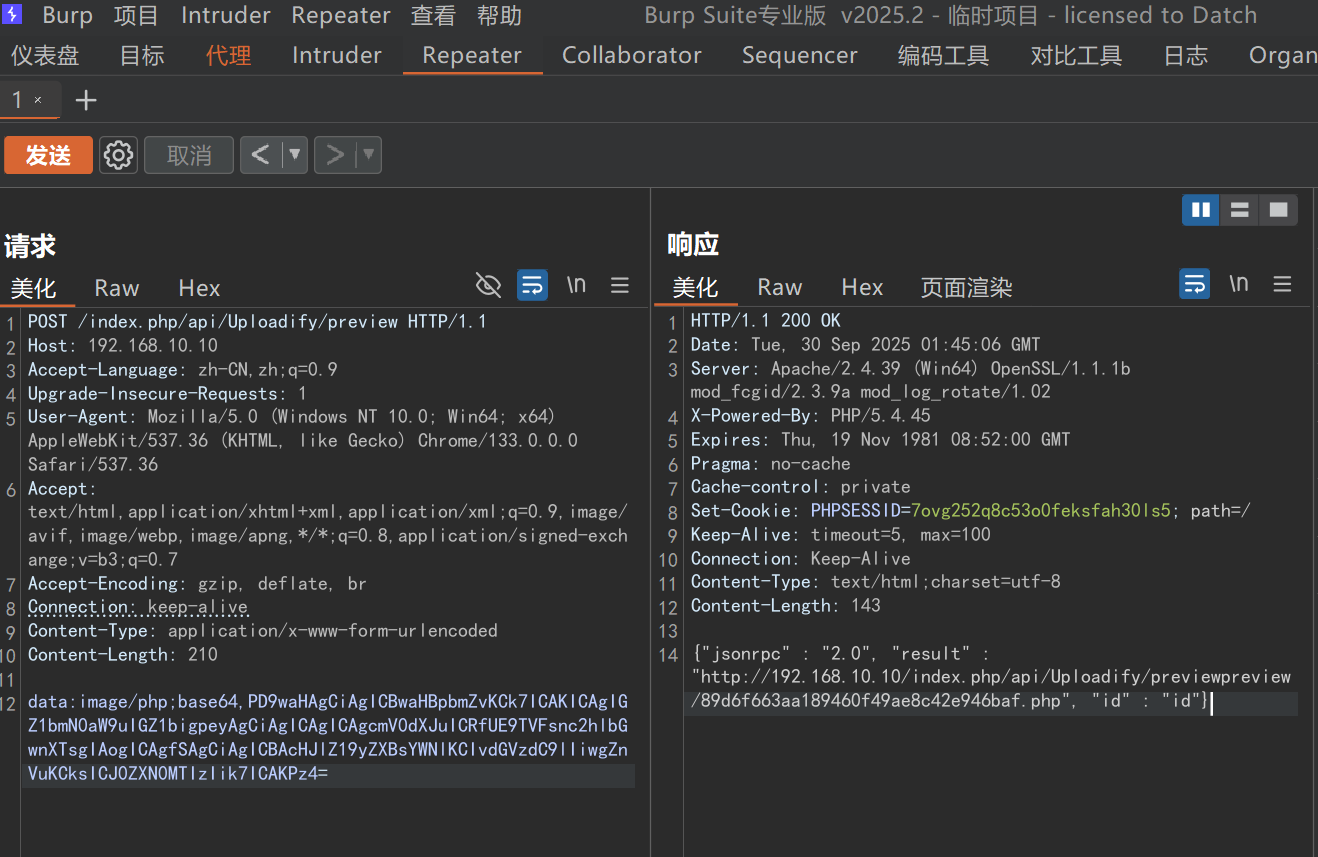Switch to 日志 tab

tap(1186, 55)
